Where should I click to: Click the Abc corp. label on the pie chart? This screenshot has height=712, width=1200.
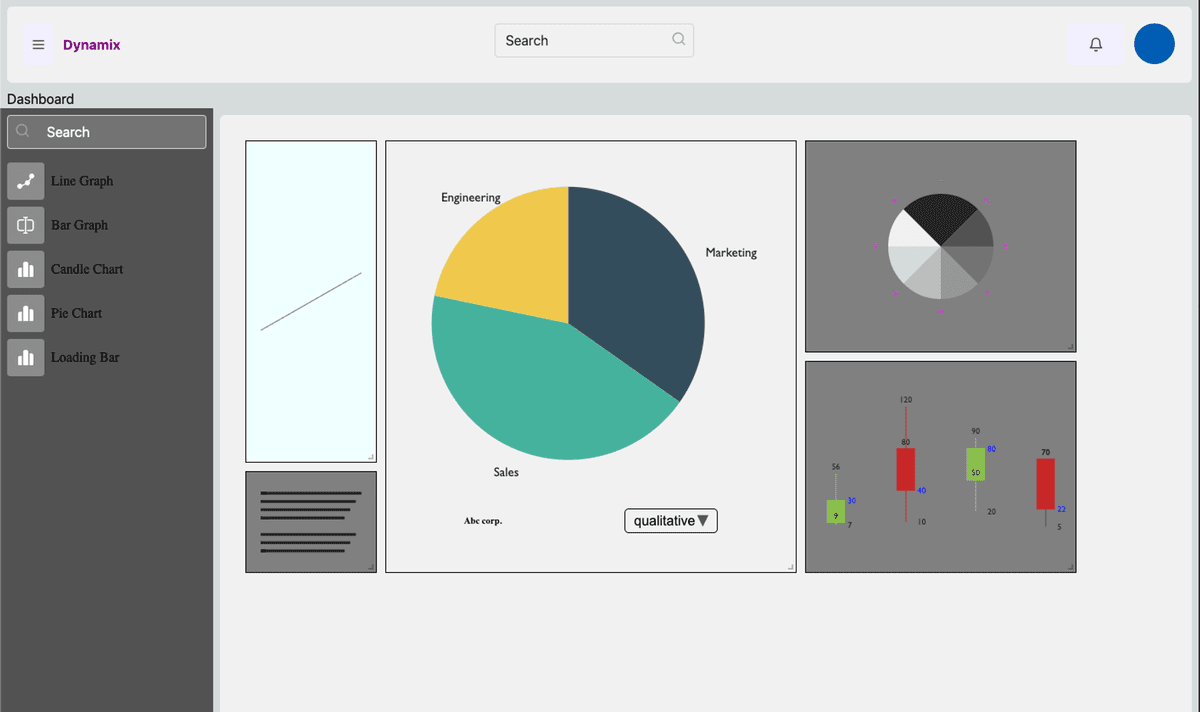tap(484, 520)
